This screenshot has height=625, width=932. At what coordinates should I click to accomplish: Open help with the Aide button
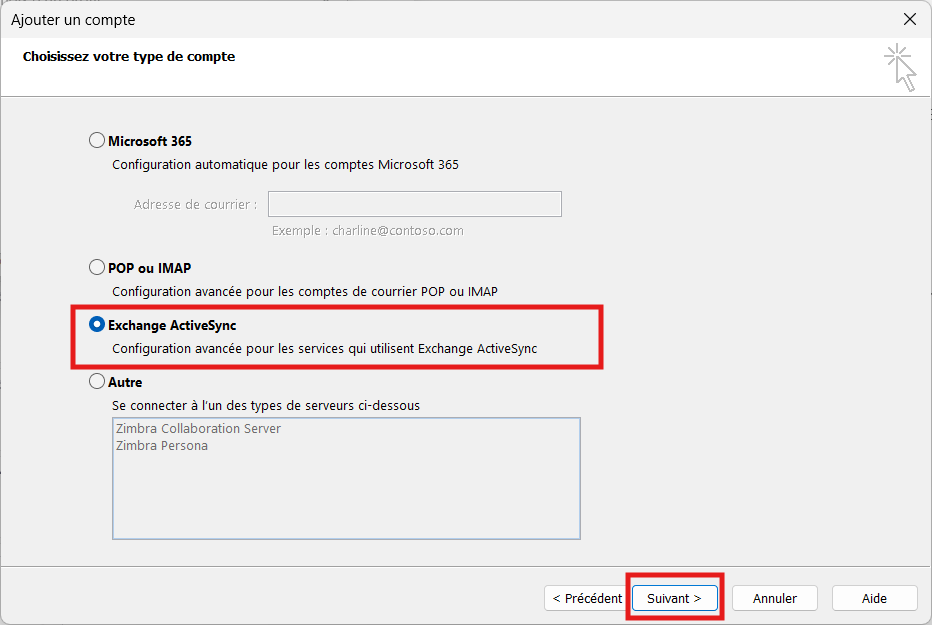click(874, 598)
